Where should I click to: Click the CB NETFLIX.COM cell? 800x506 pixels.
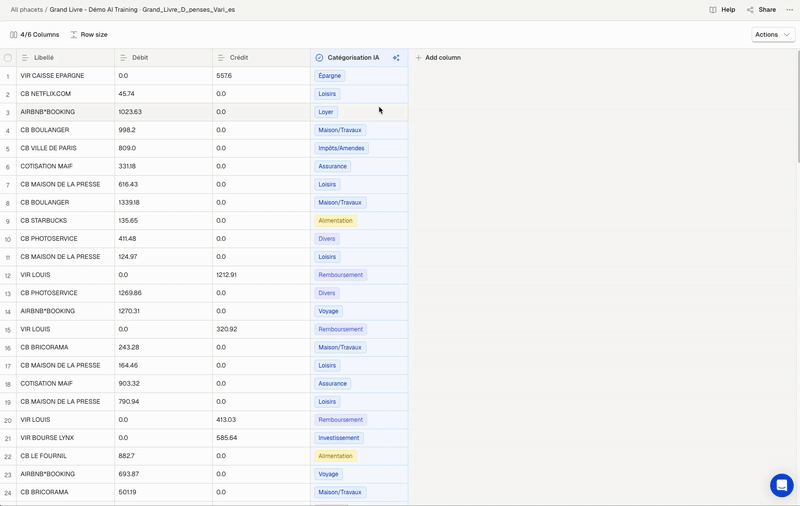(65, 94)
